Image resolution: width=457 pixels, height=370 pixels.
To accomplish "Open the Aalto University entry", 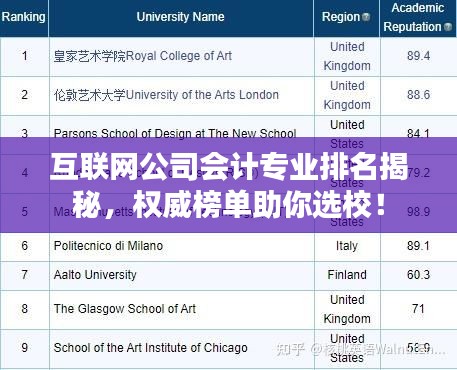I will pyautogui.click(x=95, y=275).
